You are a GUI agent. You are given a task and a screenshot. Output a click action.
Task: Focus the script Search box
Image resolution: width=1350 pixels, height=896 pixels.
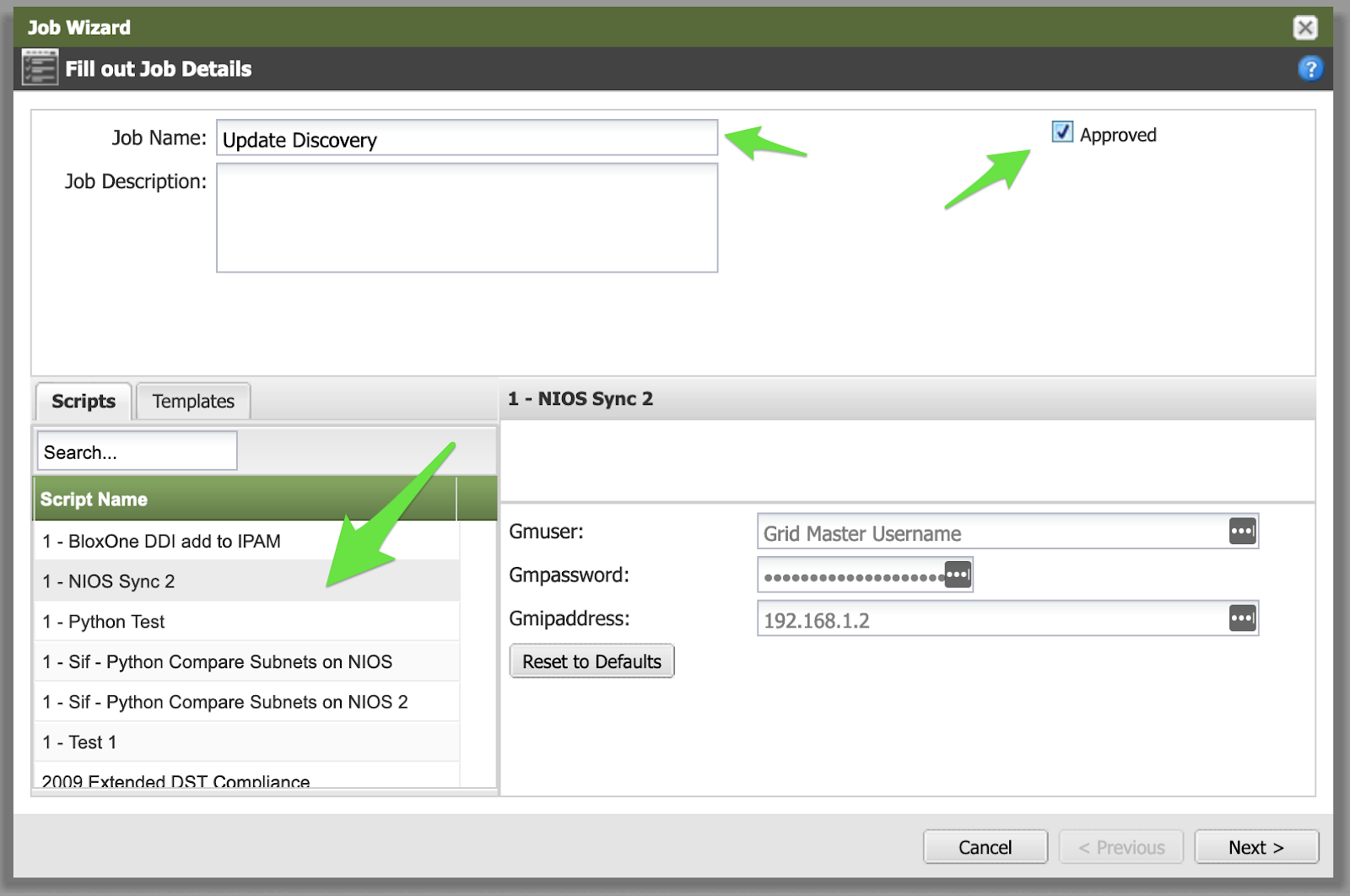pos(137,452)
